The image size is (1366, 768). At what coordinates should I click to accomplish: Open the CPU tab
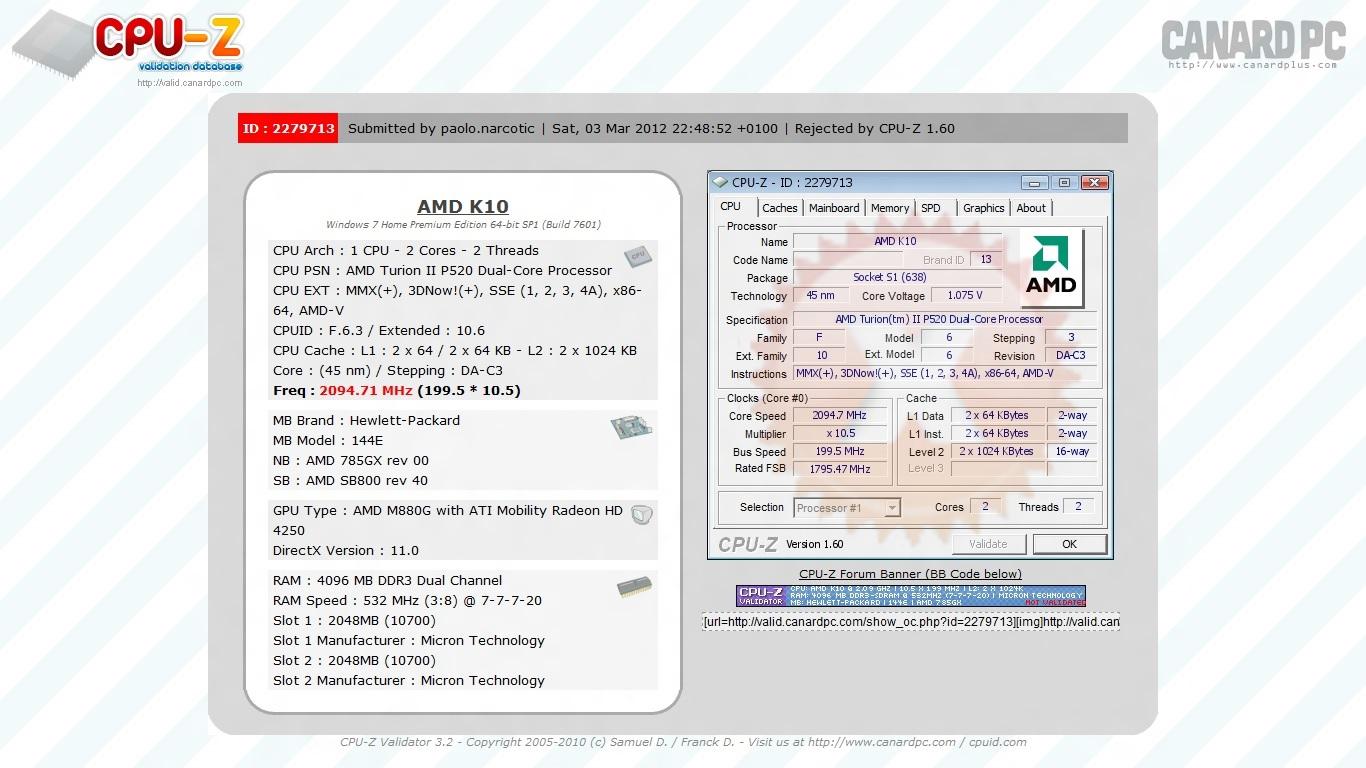click(731, 207)
